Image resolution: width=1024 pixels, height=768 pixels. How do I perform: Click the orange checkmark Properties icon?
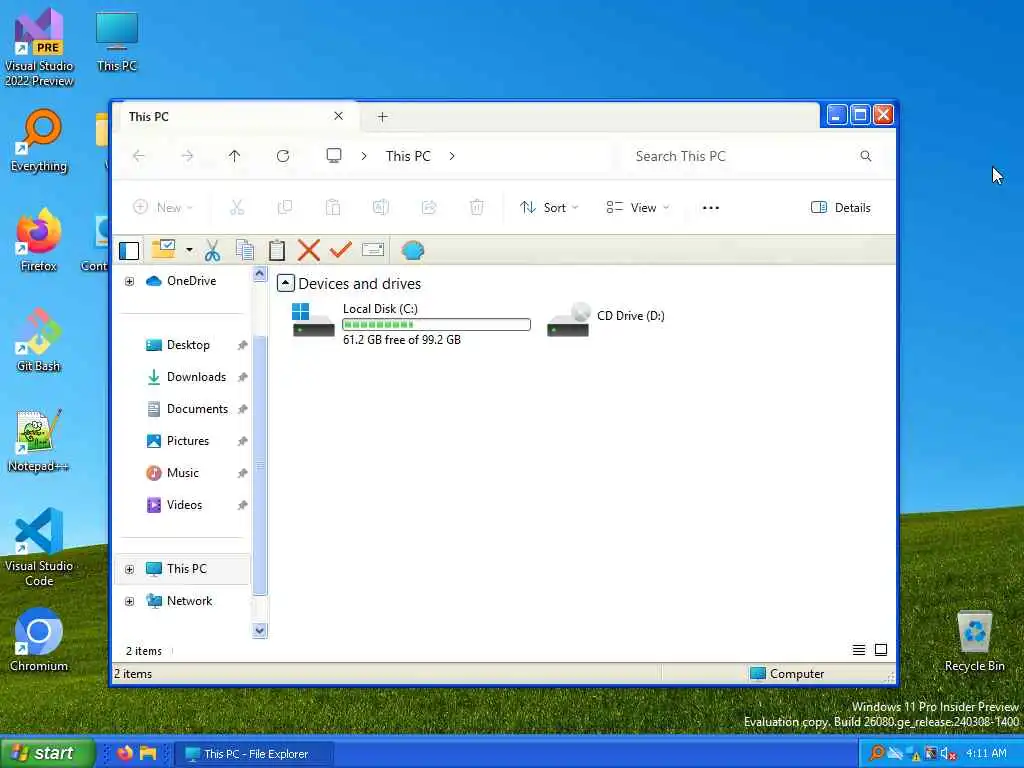coord(340,249)
